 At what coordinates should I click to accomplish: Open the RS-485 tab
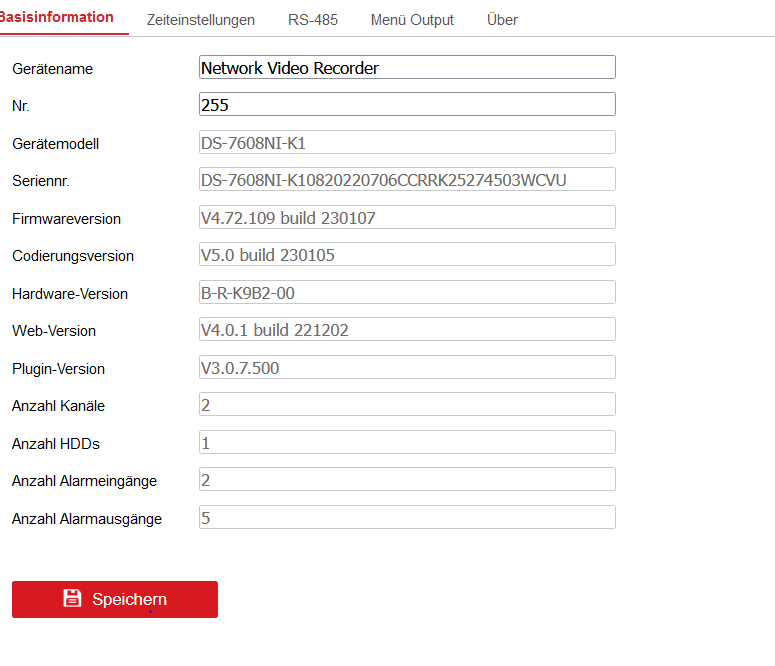[312, 20]
